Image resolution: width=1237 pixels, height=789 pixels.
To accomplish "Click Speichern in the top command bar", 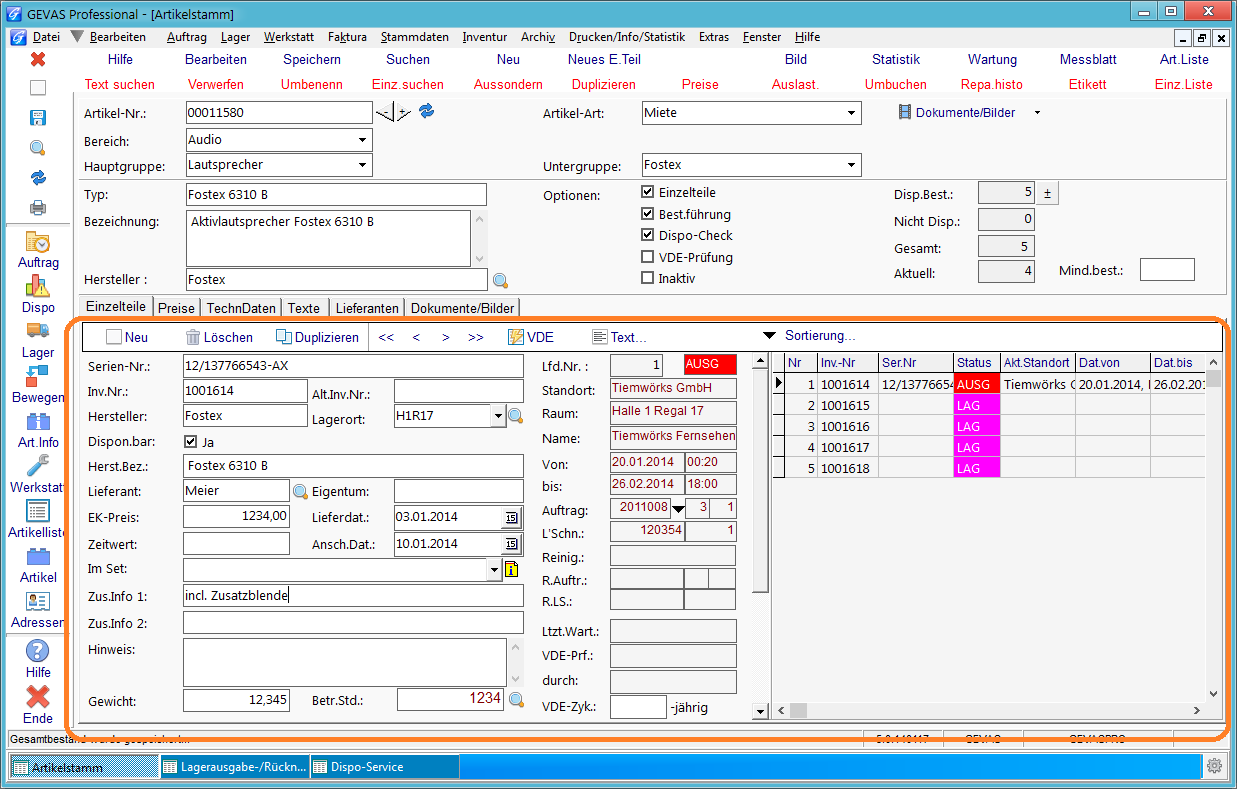I will click(312, 60).
